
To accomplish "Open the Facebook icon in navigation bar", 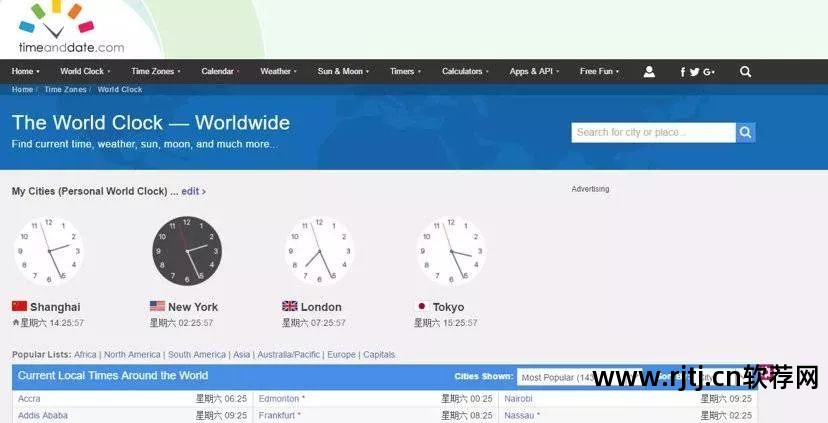I will click(x=683, y=72).
